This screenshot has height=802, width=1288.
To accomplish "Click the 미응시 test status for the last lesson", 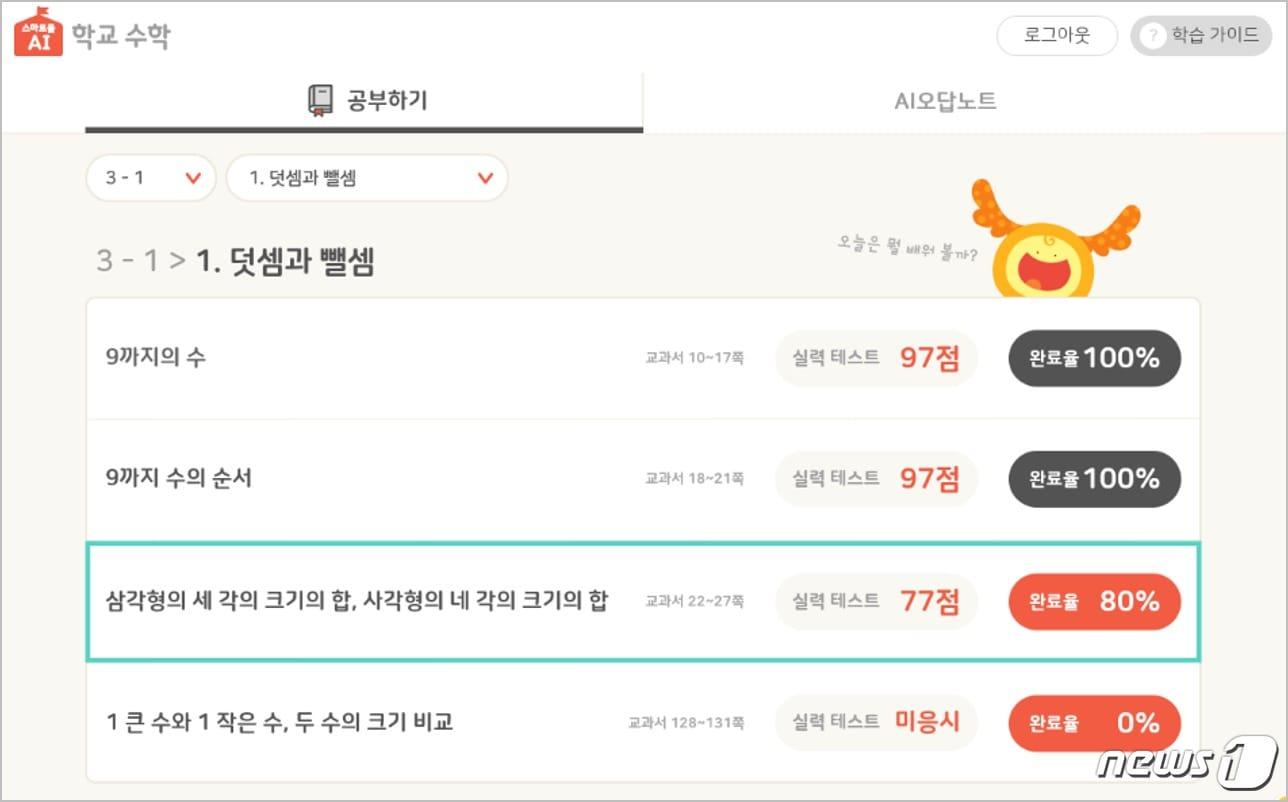I will [x=876, y=723].
